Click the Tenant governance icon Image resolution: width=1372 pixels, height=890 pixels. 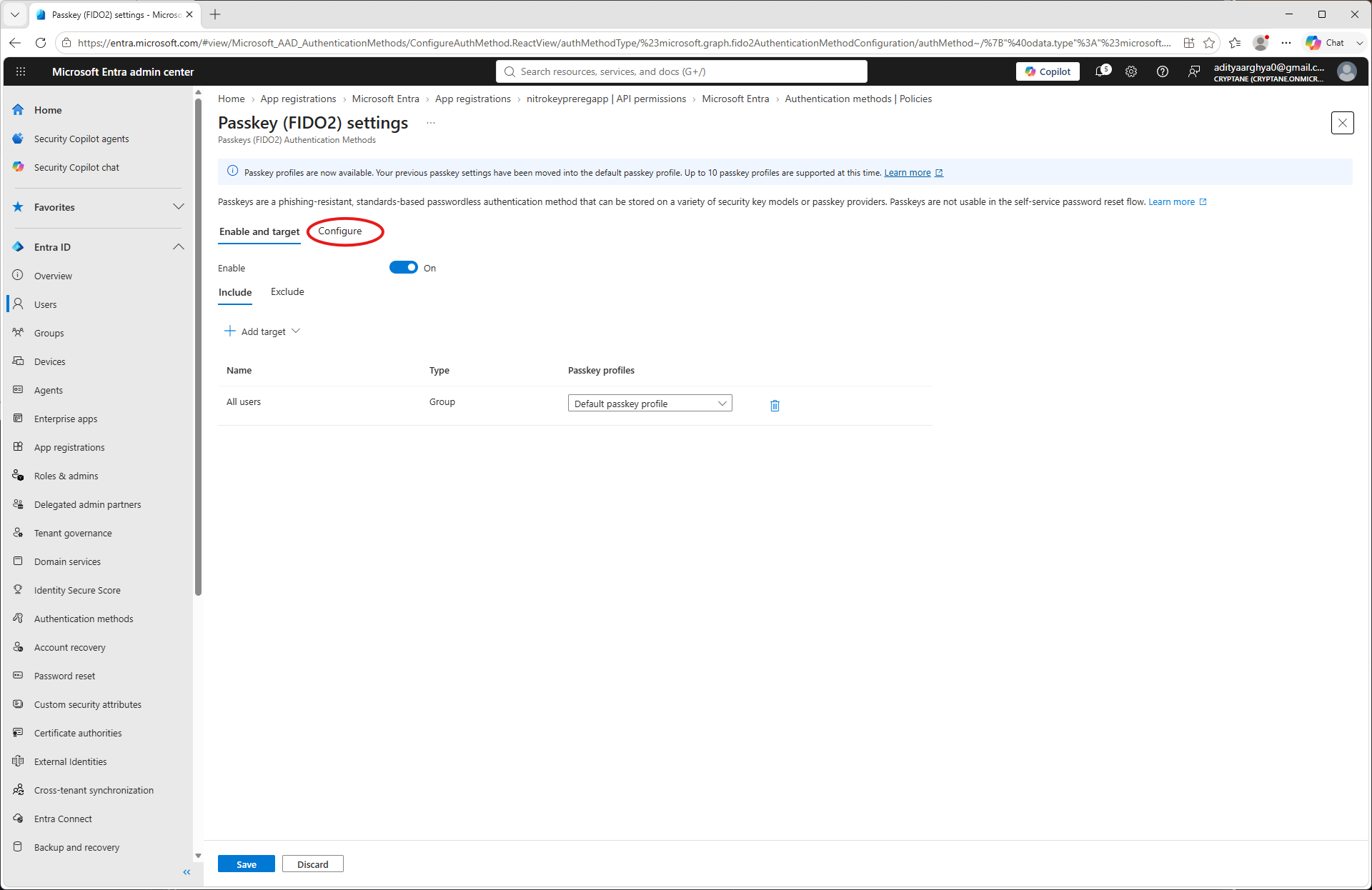[x=18, y=533]
